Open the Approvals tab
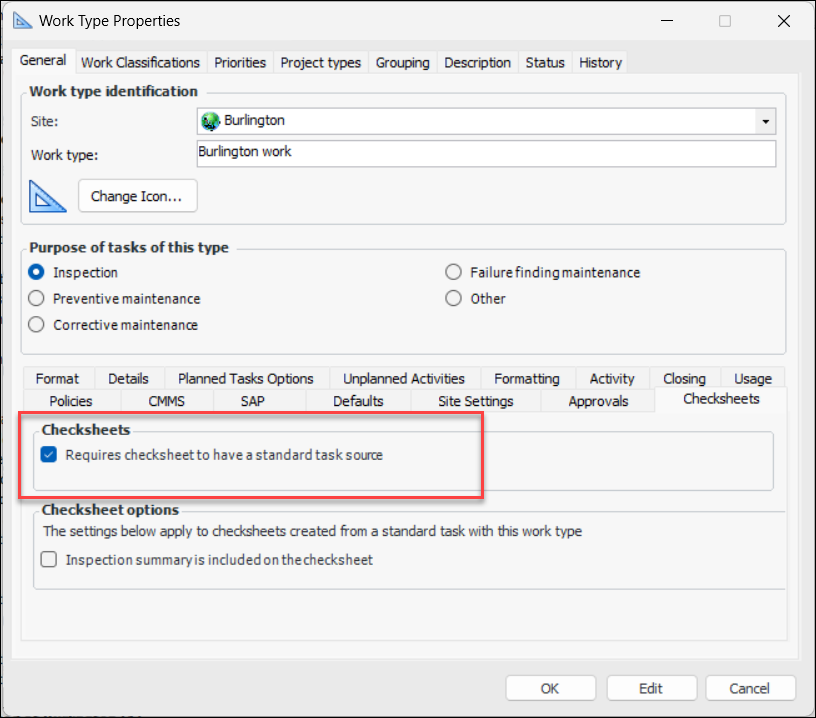This screenshot has height=718, width=816. [x=598, y=401]
